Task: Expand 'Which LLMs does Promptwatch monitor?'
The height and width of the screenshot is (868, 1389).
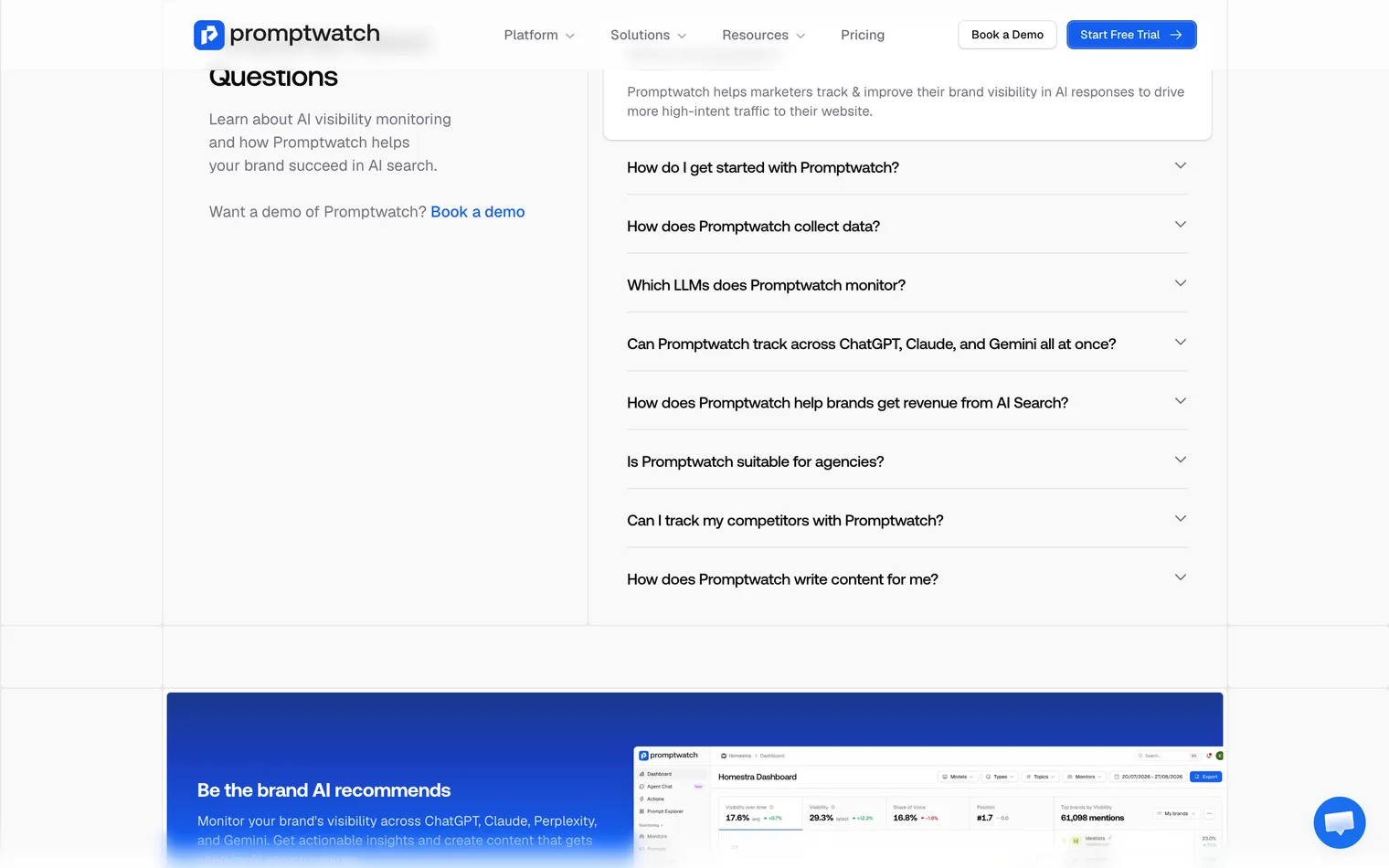Action: click(907, 285)
